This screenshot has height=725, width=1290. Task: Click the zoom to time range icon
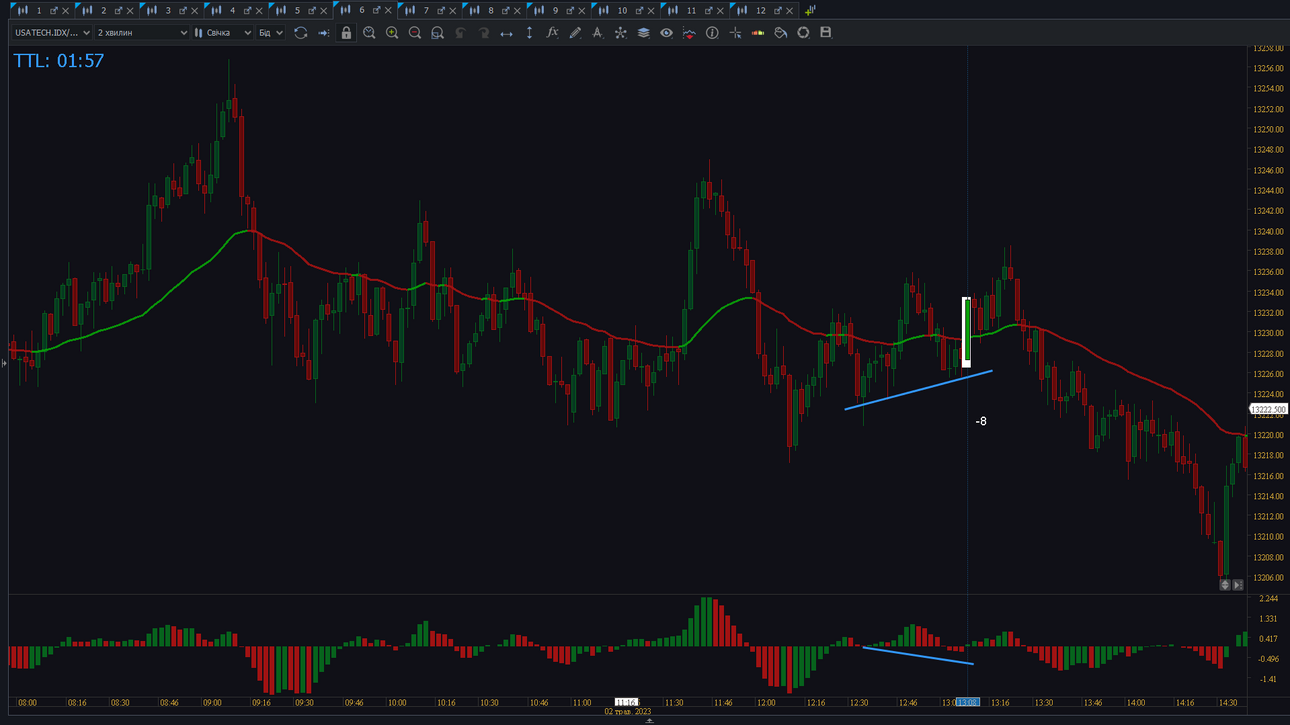(369, 33)
